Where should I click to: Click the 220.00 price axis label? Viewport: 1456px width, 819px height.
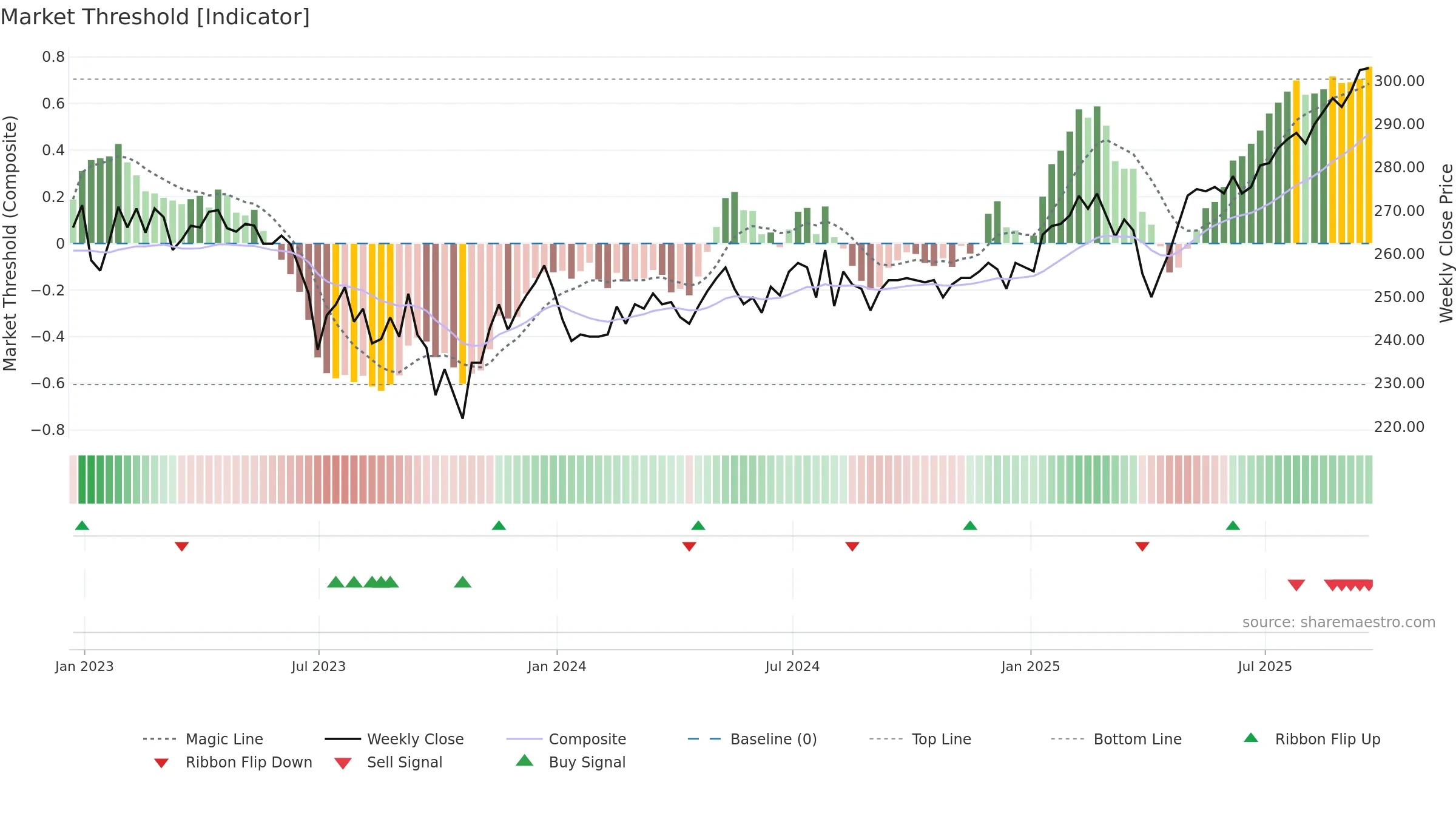[1399, 426]
